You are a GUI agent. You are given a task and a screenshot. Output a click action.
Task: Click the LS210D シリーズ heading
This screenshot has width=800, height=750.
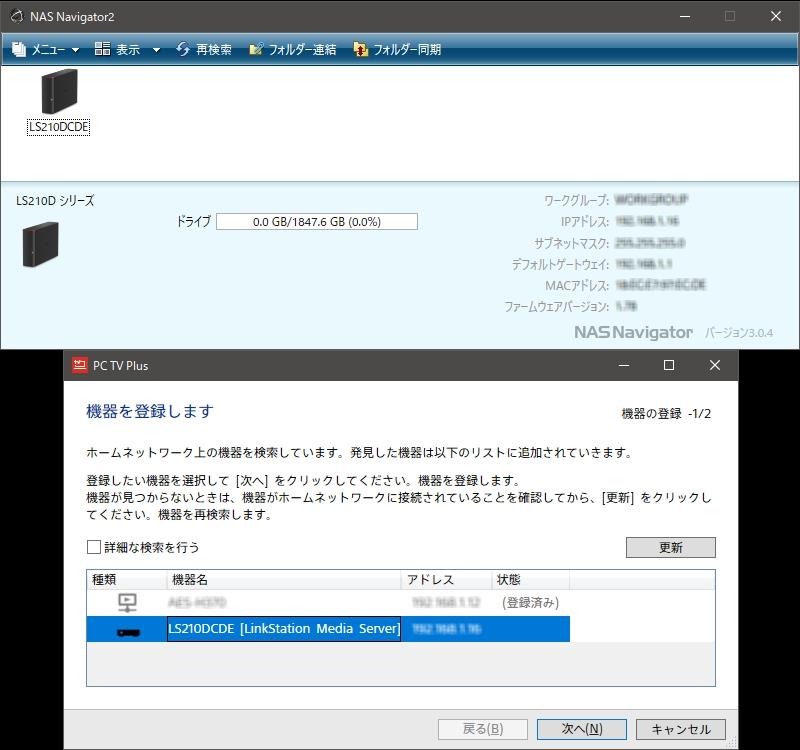tap(55, 201)
